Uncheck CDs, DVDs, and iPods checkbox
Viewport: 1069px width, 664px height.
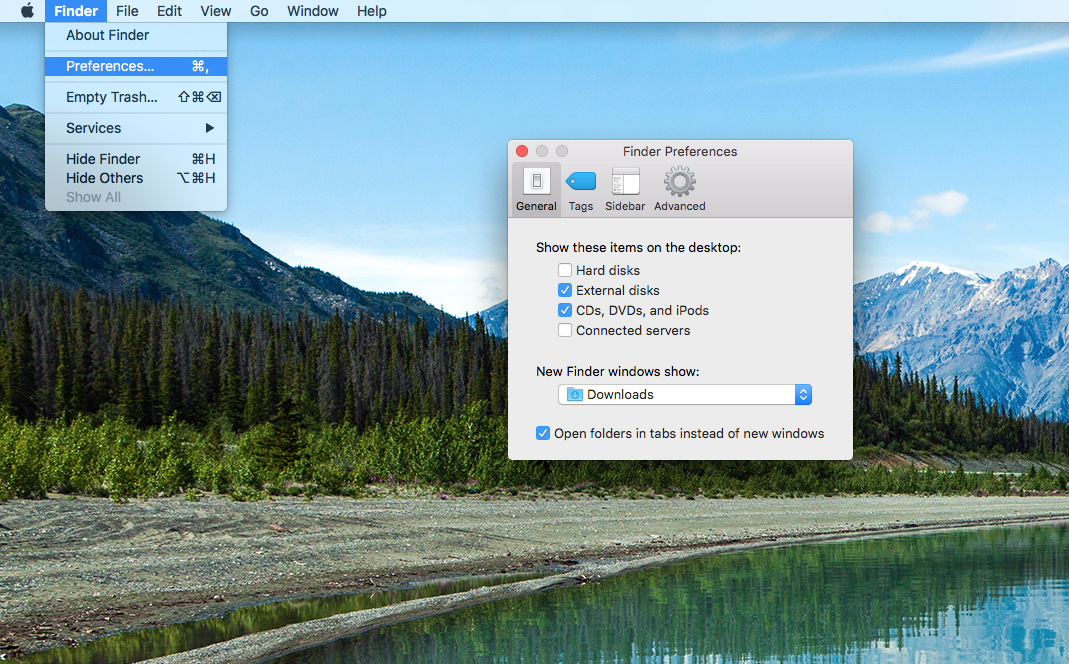click(564, 310)
